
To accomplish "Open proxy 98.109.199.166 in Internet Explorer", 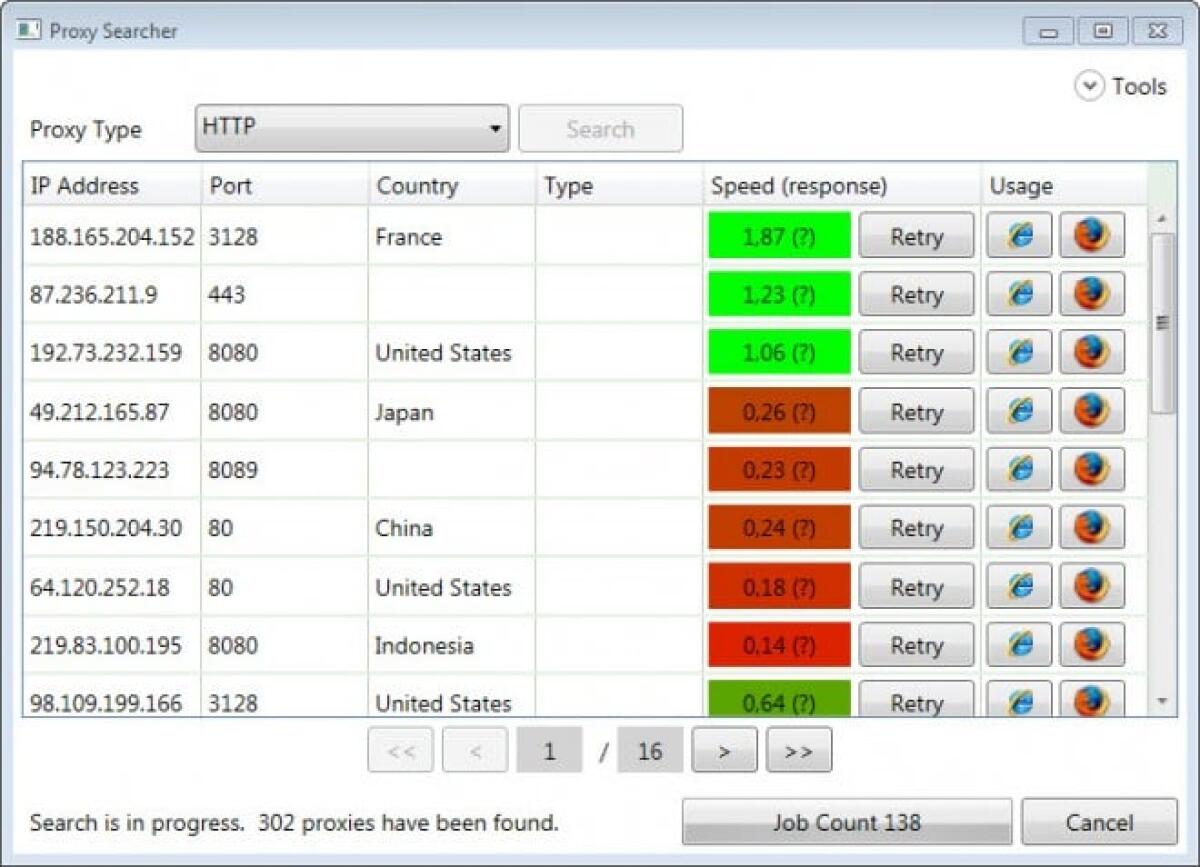I will click(1018, 700).
